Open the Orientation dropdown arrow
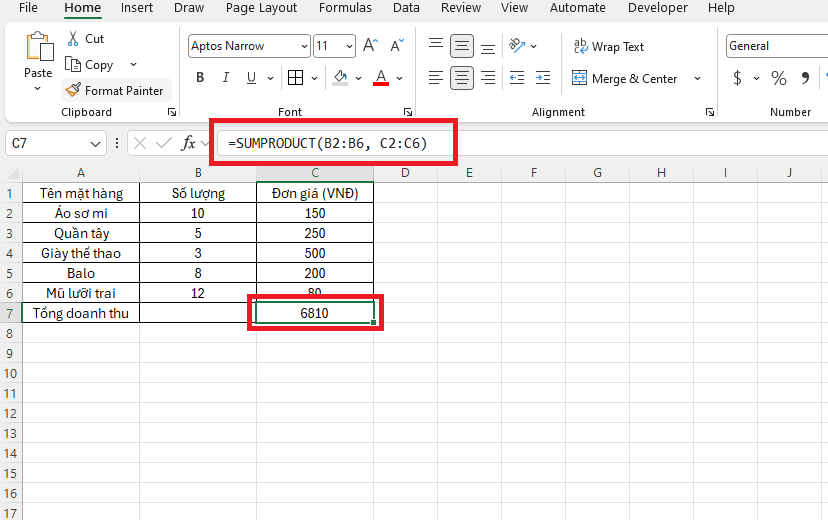The width and height of the screenshot is (828, 520). [533, 46]
